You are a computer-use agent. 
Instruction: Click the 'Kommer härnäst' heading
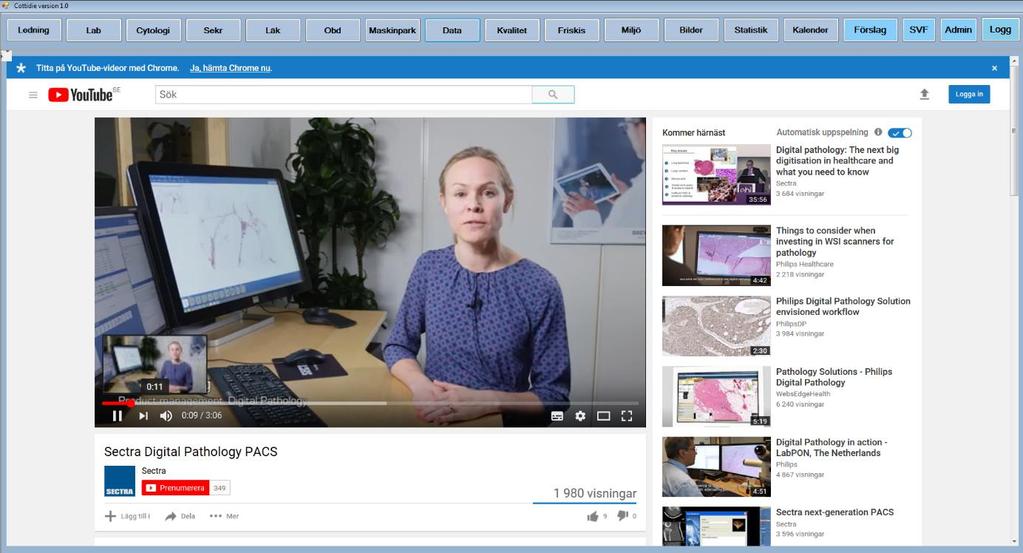pyautogui.click(x=694, y=132)
